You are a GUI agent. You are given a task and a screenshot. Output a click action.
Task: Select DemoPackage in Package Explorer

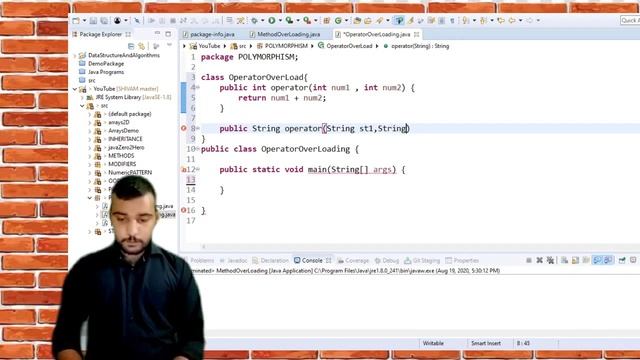click(106, 64)
